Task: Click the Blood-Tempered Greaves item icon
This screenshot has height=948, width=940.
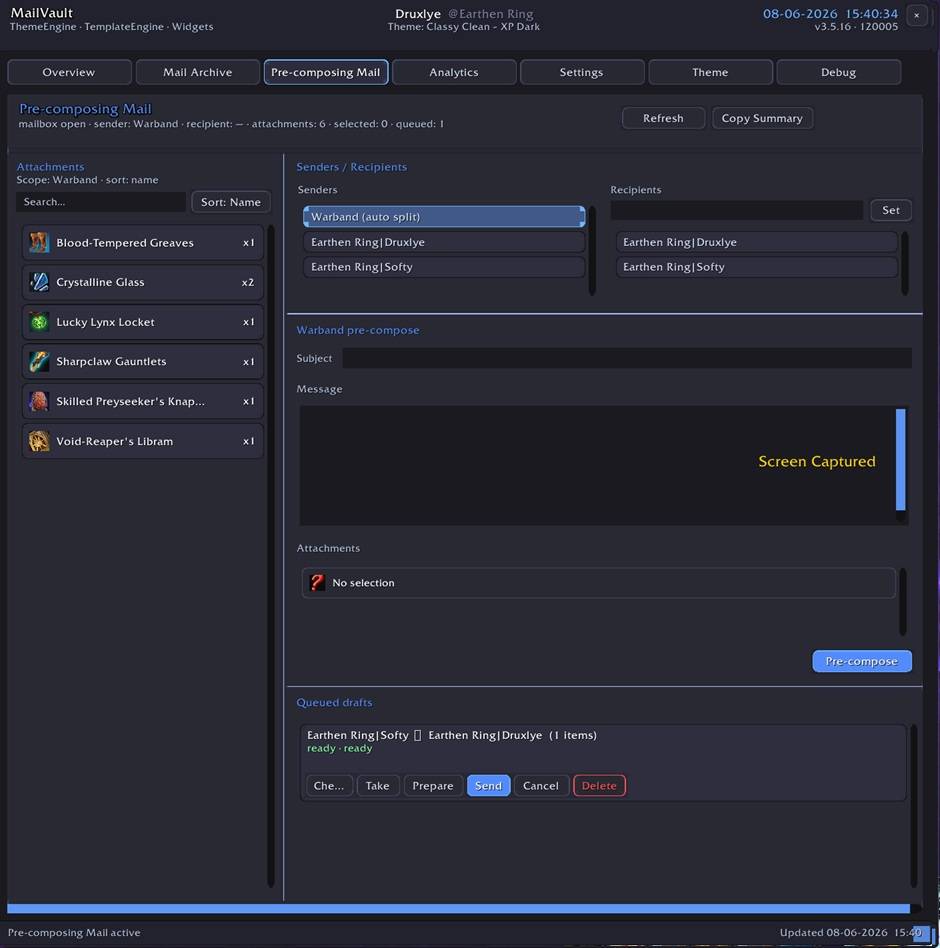Action: coord(39,242)
